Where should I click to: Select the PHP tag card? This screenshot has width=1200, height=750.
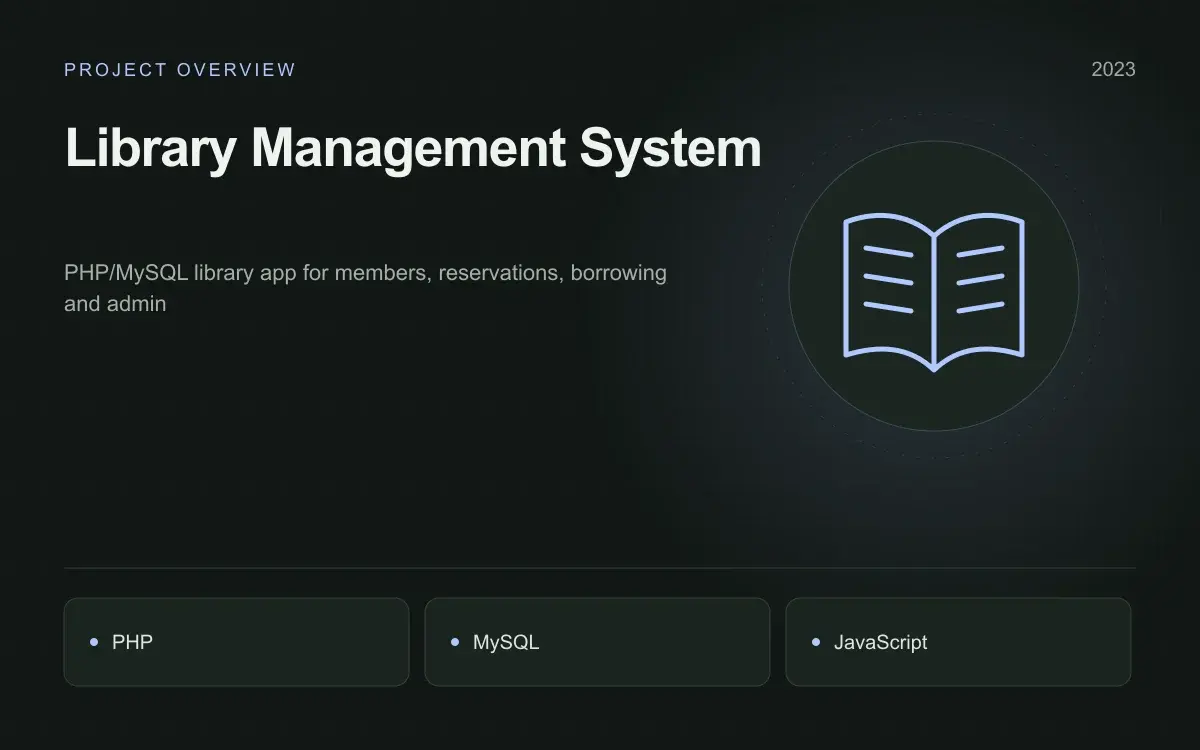(x=236, y=642)
